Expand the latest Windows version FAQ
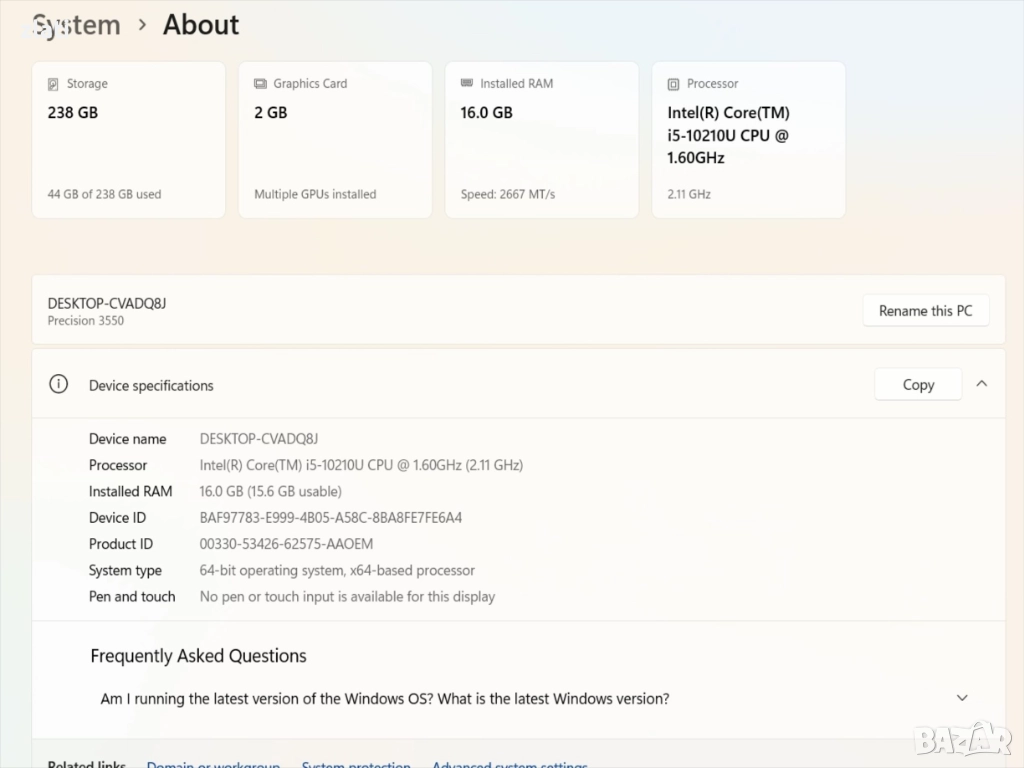Image resolution: width=1024 pixels, height=768 pixels. 961,698
